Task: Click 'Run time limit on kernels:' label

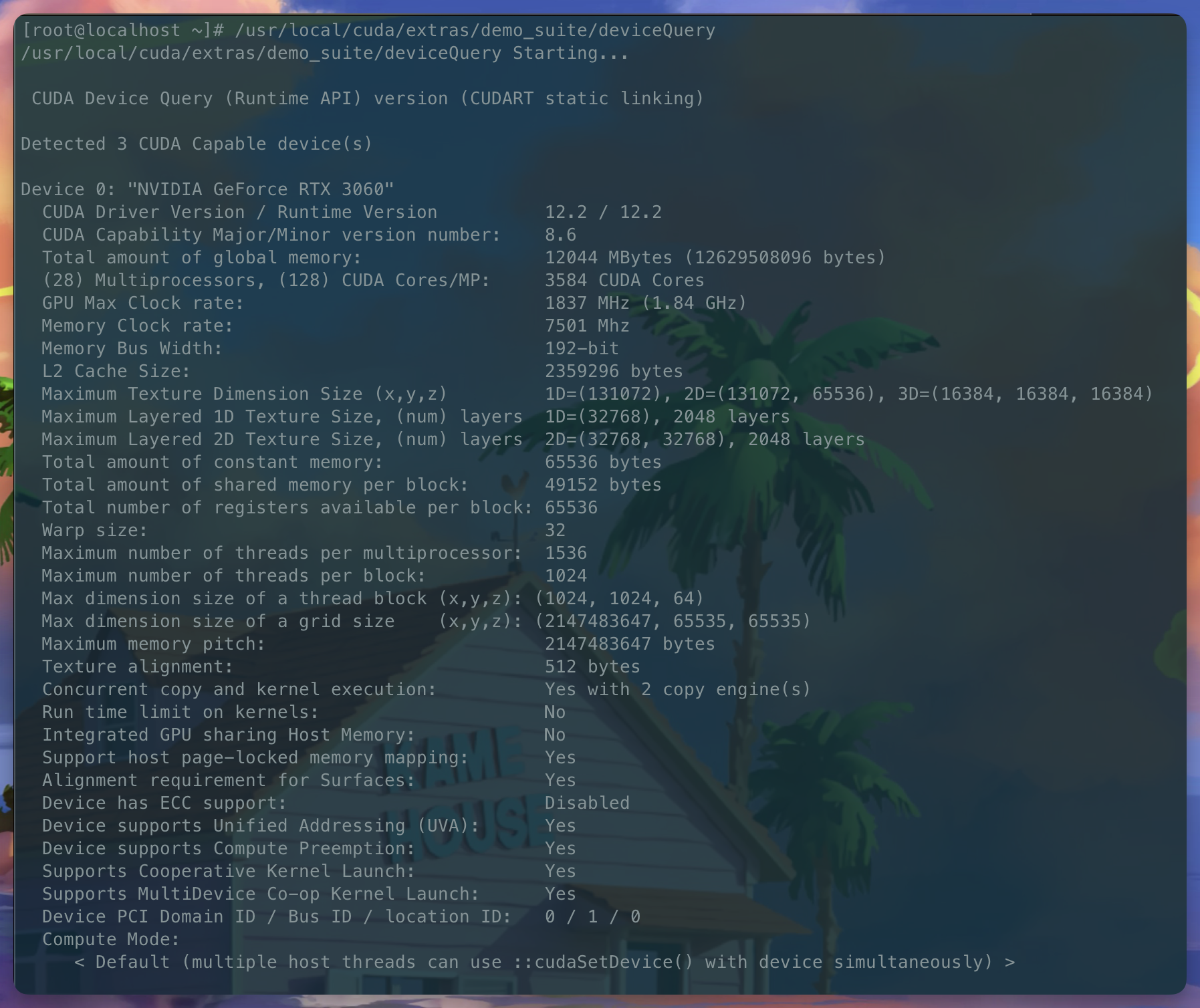Action: 181,713
